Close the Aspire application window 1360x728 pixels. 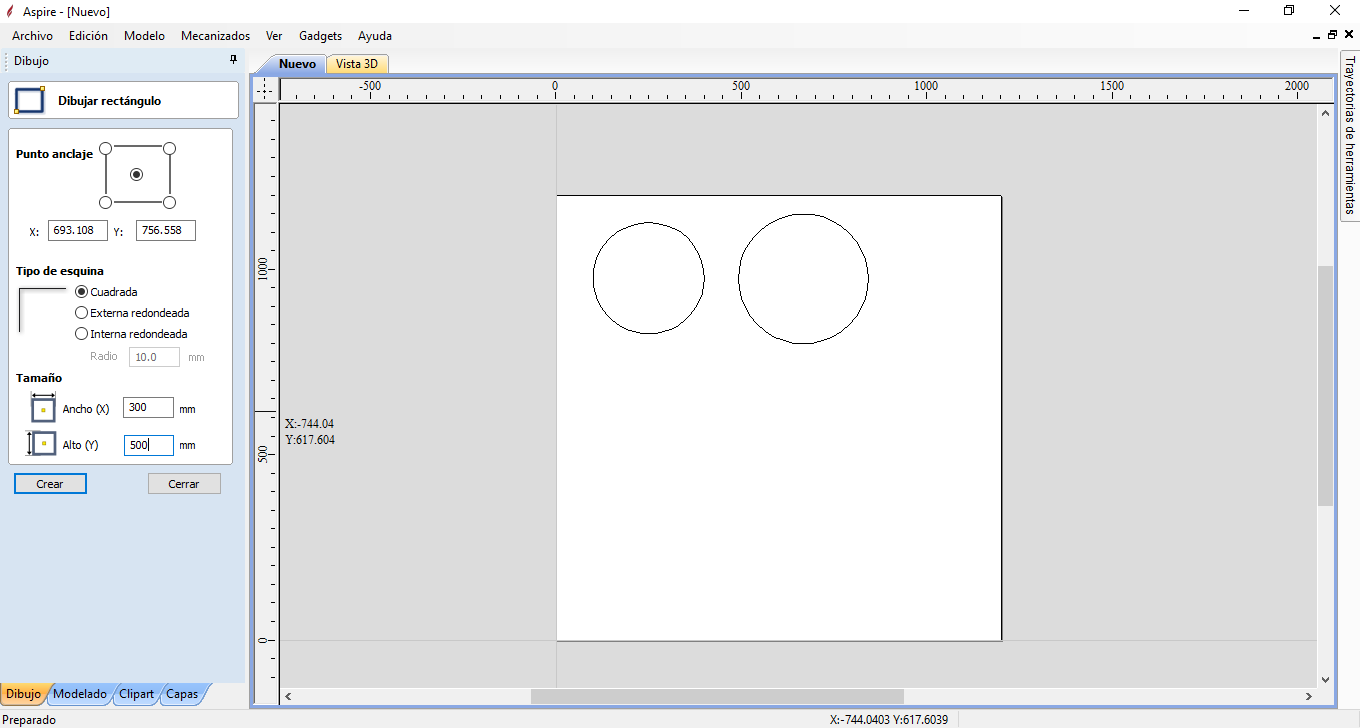[1335, 11]
